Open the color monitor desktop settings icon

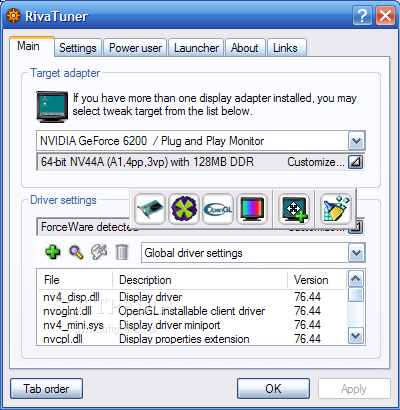(252, 209)
